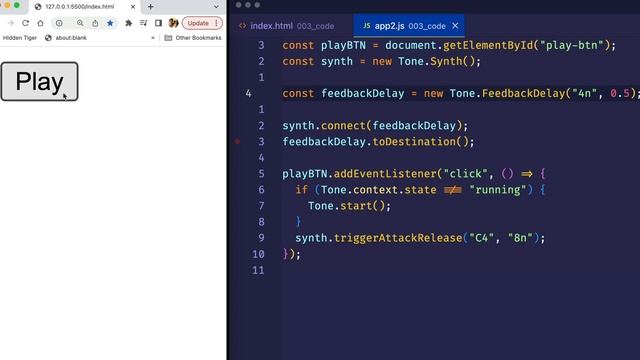Screen dimensions: 640x360
Task: Open the Extensions puzzle icon
Action: point(129,23)
